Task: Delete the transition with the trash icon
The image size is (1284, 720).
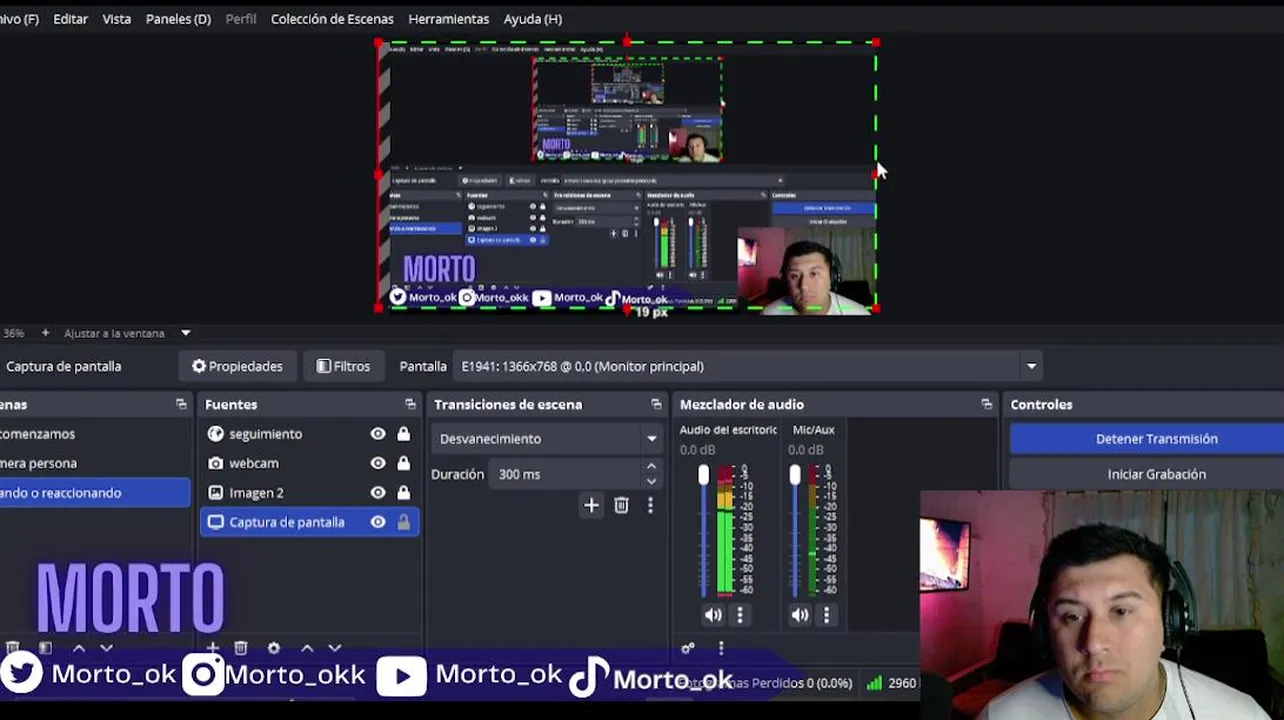Action: 621,506
